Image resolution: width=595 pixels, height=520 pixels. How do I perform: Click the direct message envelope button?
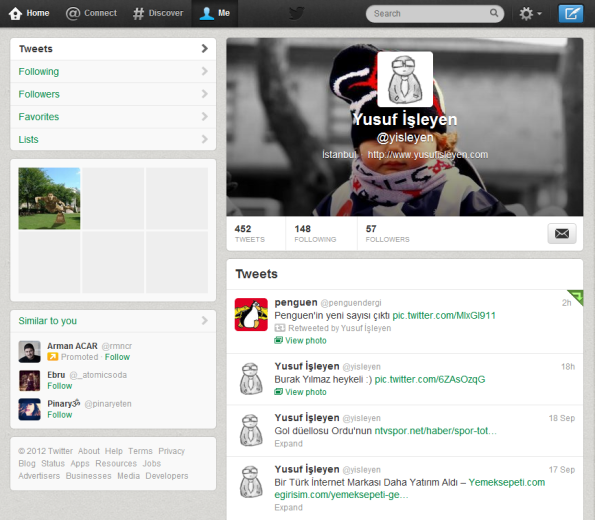[562, 233]
